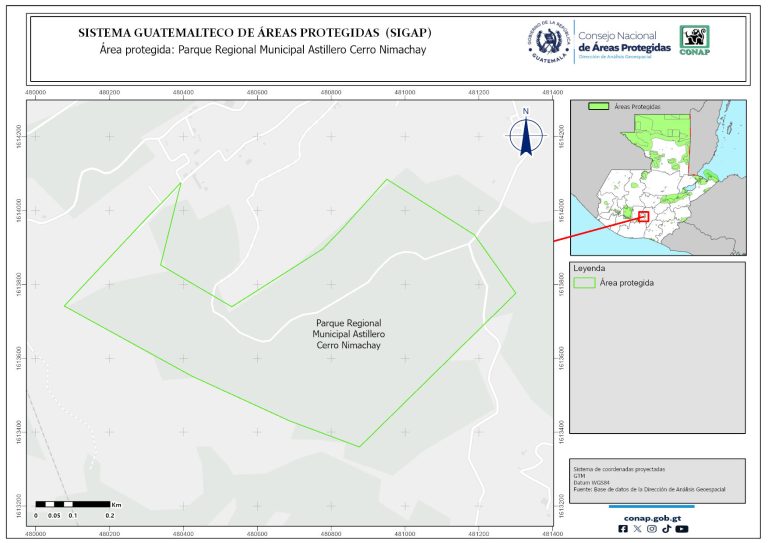Click the Datum WGS84 text
The height and width of the screenshot is (543, 768).
[594, 482]
